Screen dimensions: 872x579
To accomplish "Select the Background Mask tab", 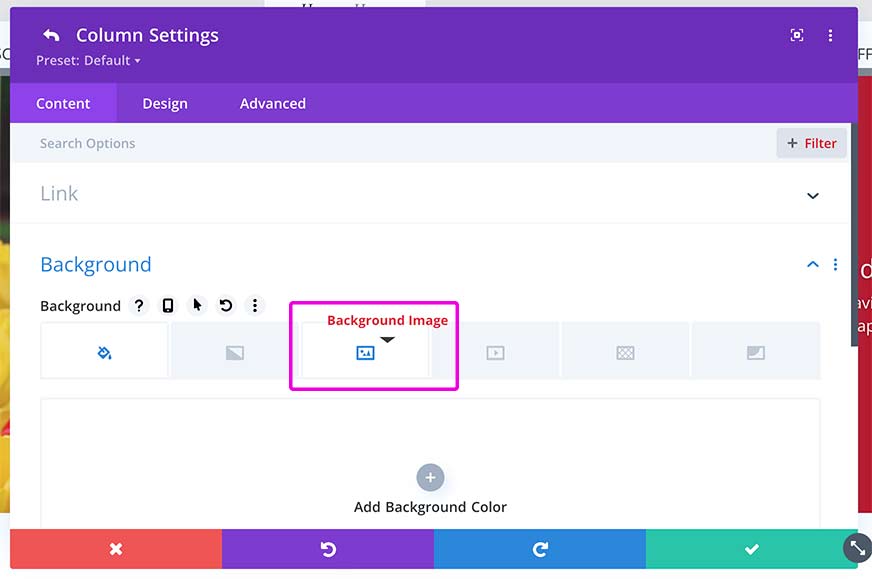I will point(756,353).
